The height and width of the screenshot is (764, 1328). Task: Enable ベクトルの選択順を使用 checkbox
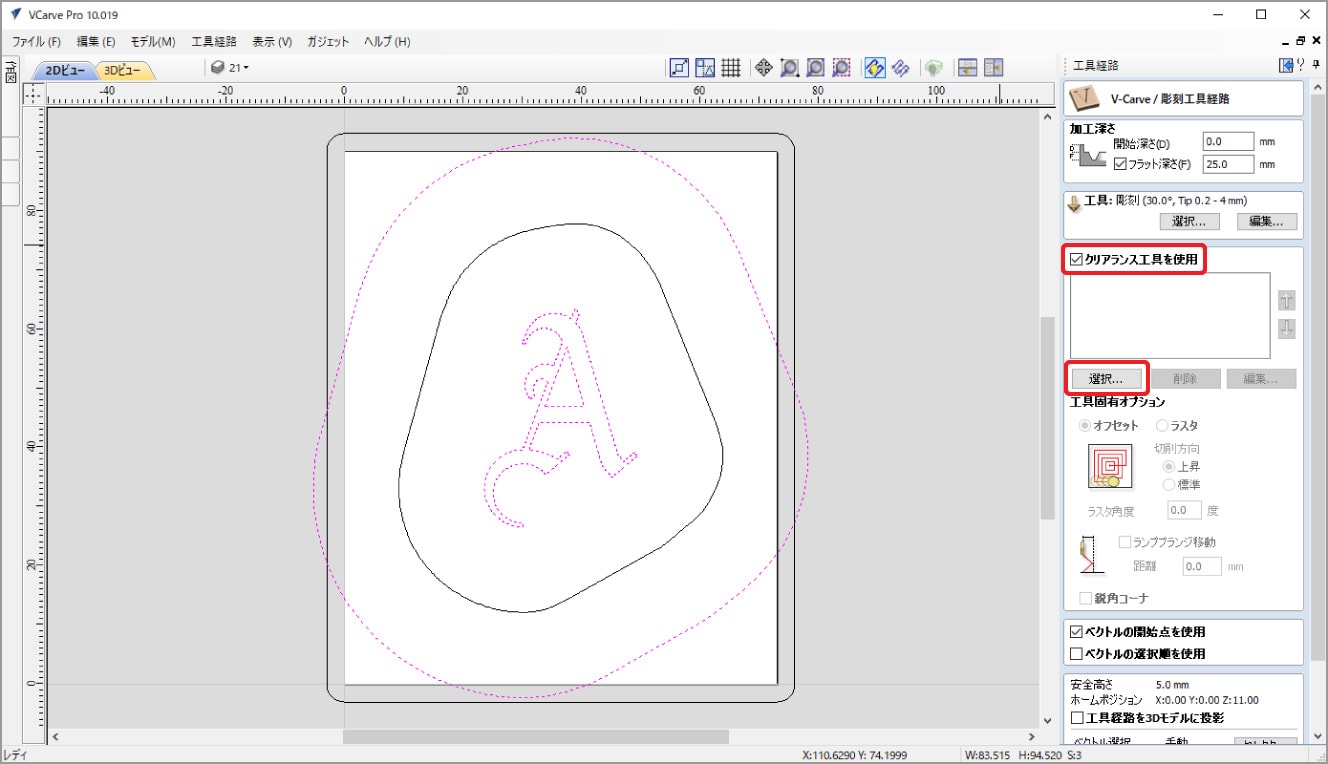click(1076, 654)
